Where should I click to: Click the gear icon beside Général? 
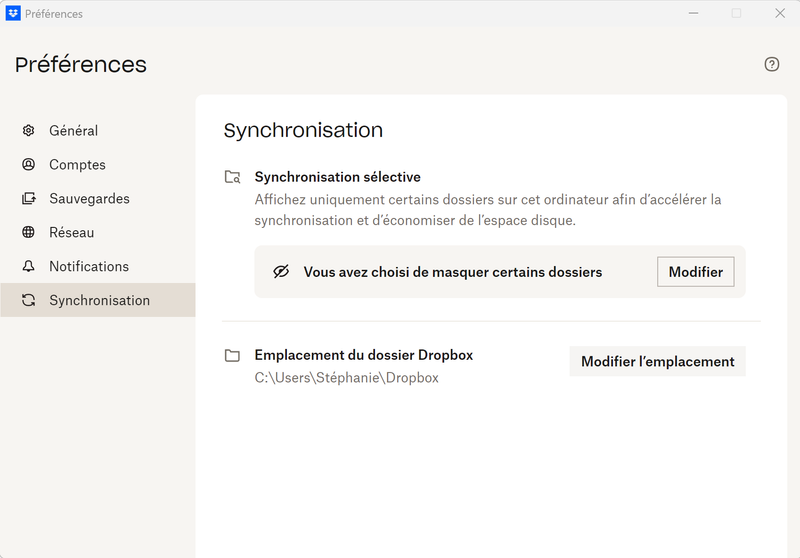pyautogui.click(x=29, y=131)
